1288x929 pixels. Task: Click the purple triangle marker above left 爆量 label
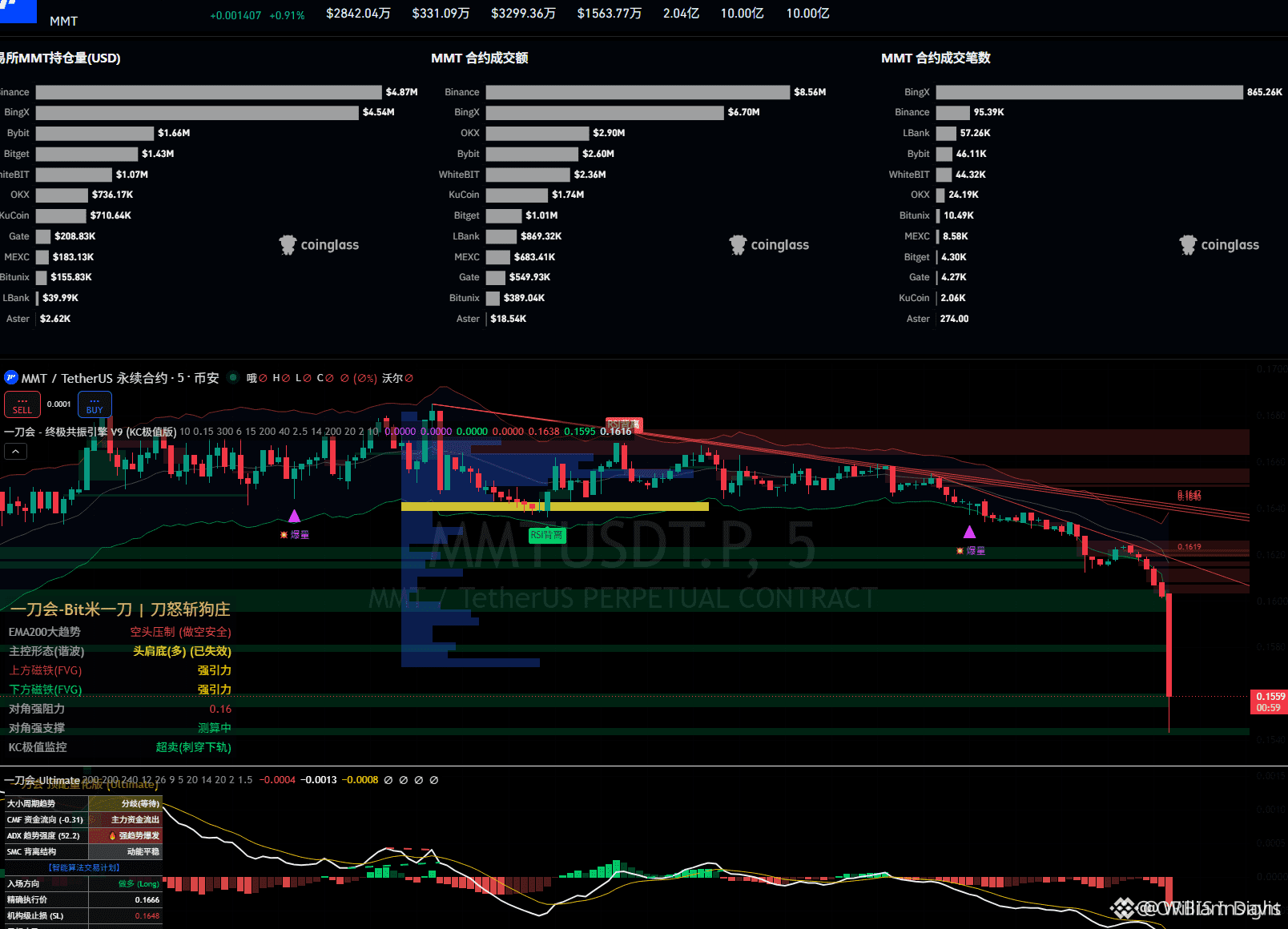pos(294,516)
